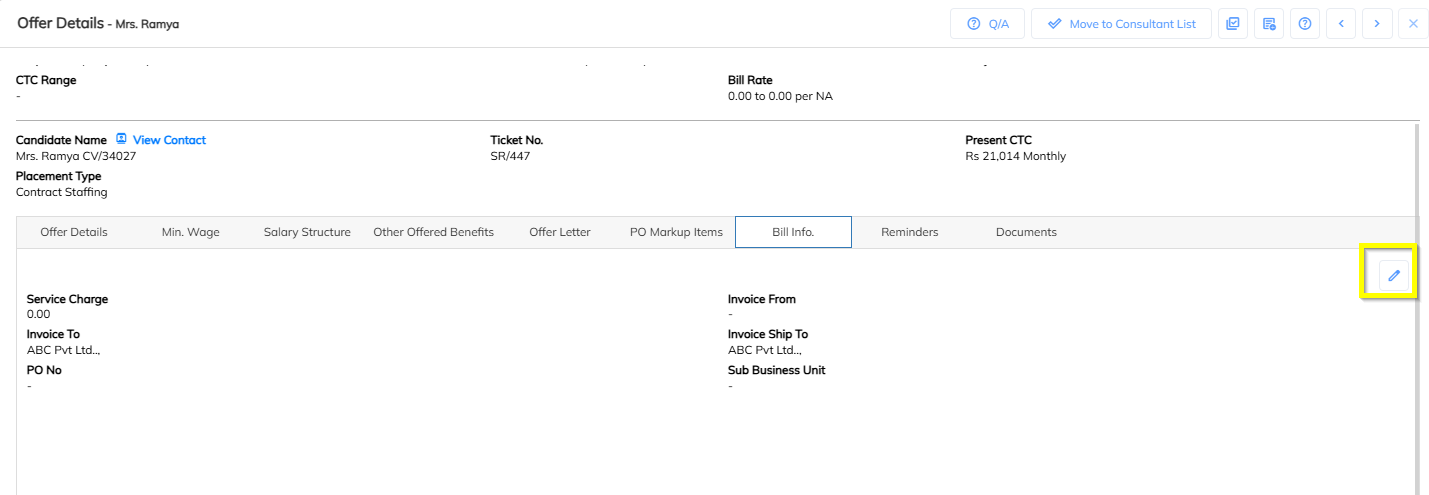Show the Other Offered Benefits tab
Viewport: 1429px width, 495px height.
click(x=433, y=232)
